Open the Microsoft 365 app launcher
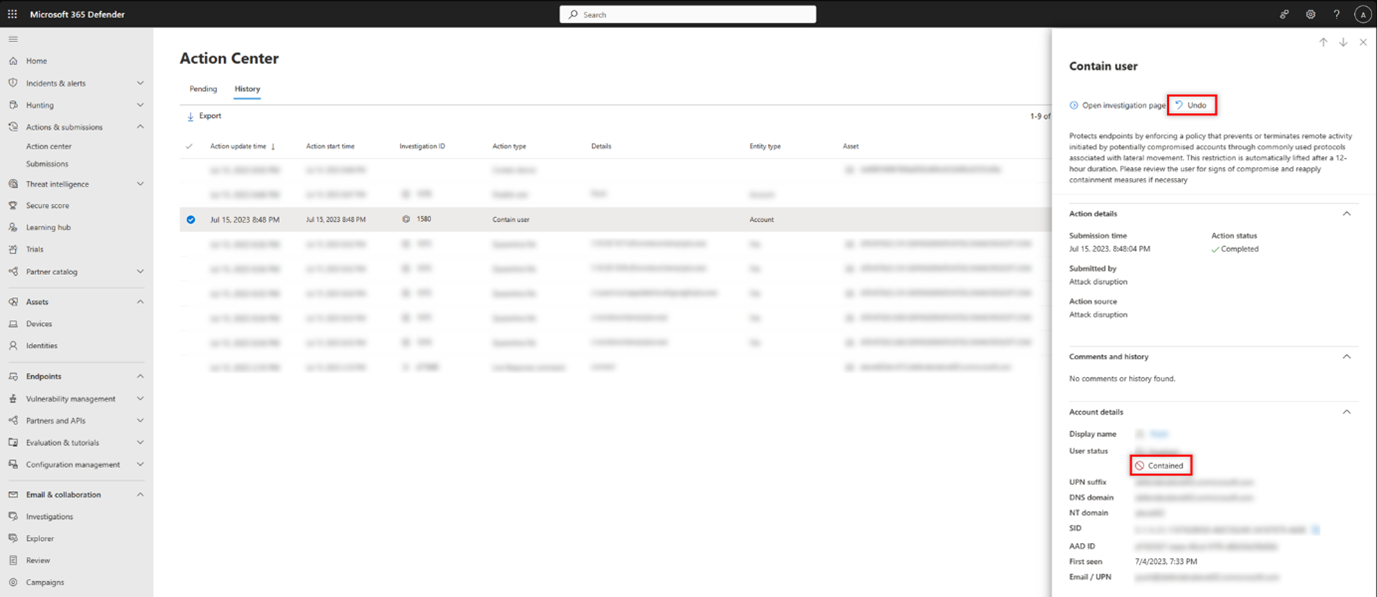Image resolution: width=1377 pixels, height=597 pixels. tap(13, 13)
